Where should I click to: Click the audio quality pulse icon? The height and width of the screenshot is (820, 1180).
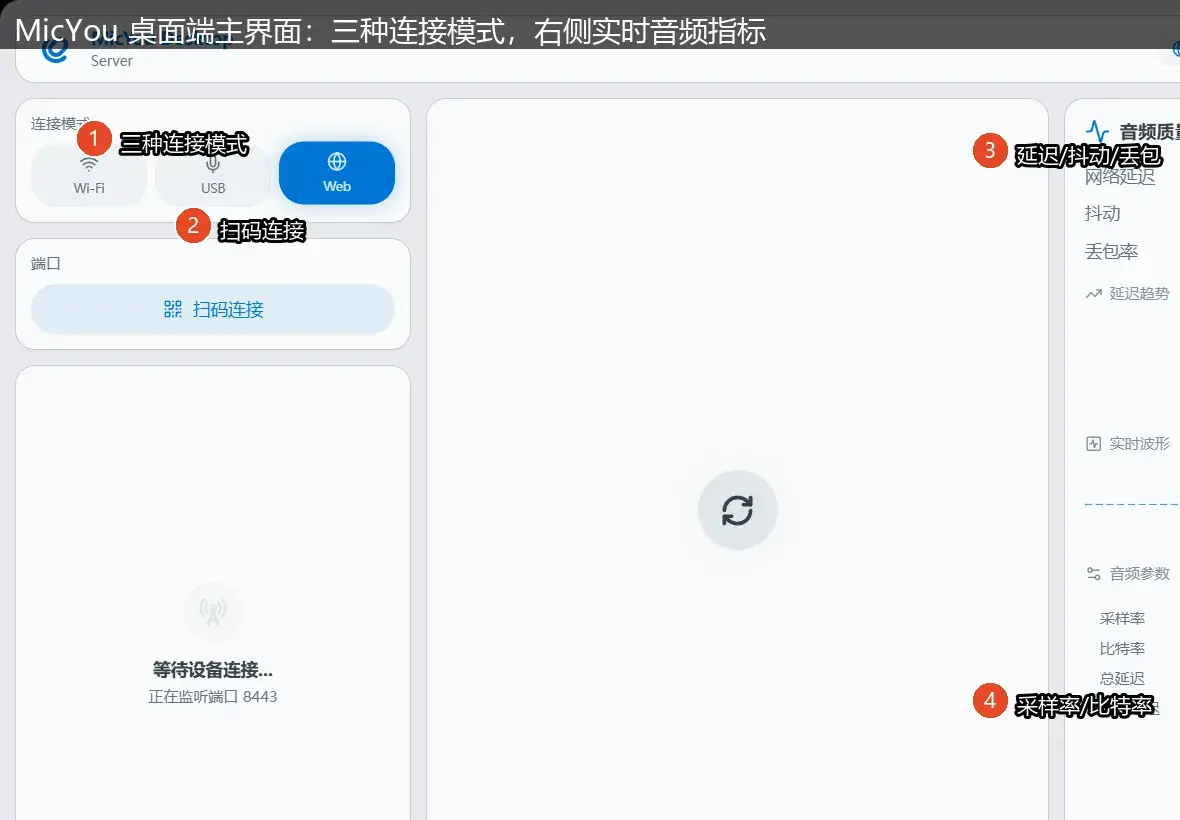pos(1097,132)
